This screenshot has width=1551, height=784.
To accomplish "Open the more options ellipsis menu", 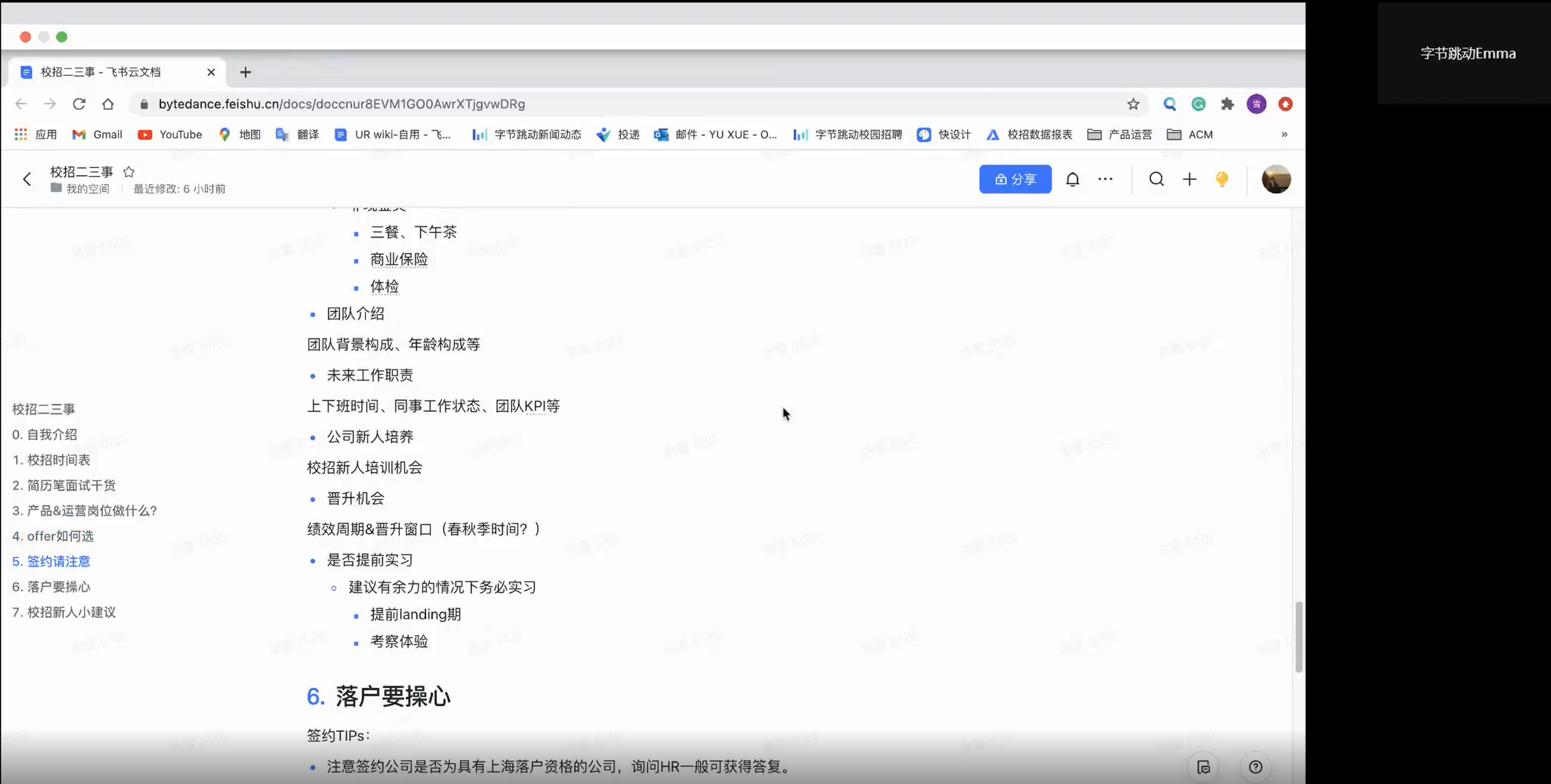I will pyautogui.click(x=1106, y=179).
